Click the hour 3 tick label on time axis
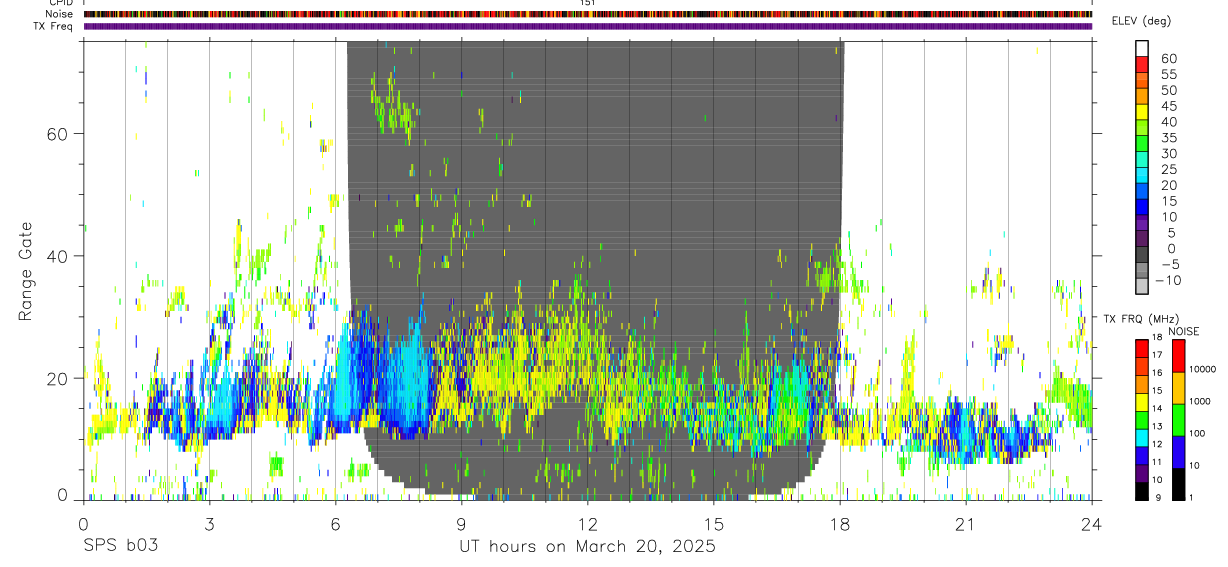 pos(209,523)
